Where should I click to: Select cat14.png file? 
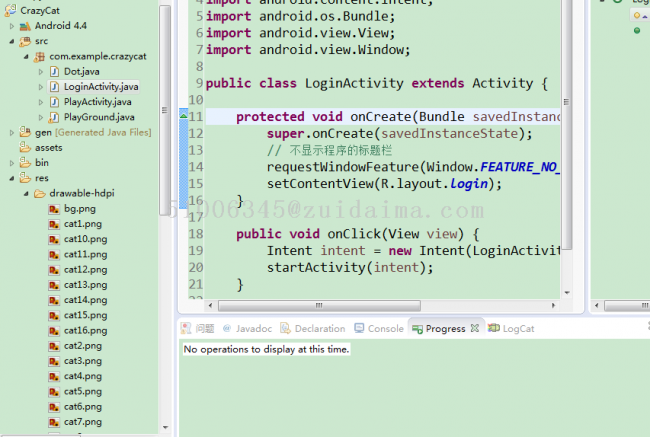coord(85,300)
